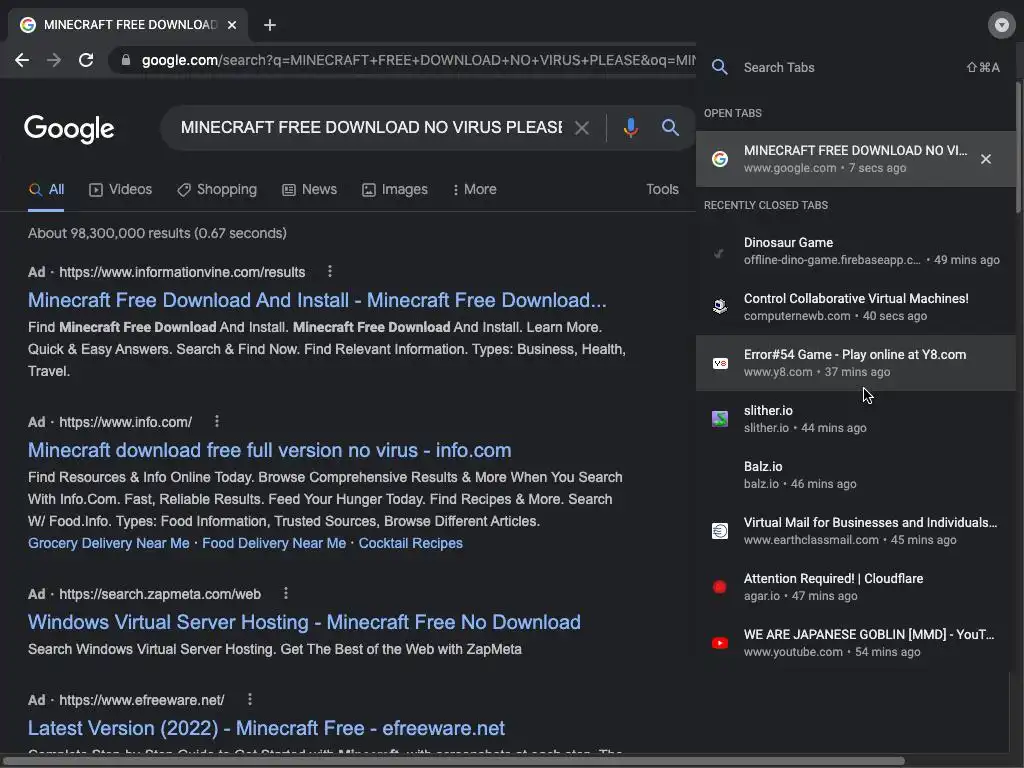1024x768 pixels.
Task: Reopen Attention Required Cloudflare tab
Action: [x=856, y=587]
